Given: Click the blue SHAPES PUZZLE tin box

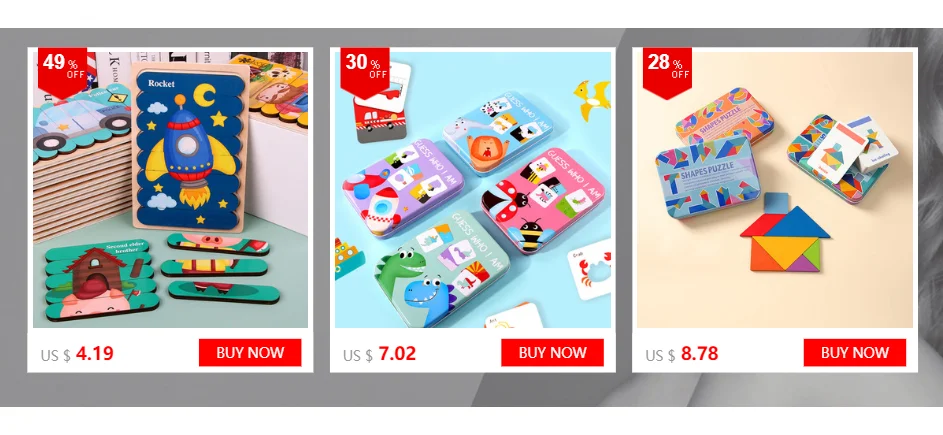Looking at the screenshot, I should 708,176.
